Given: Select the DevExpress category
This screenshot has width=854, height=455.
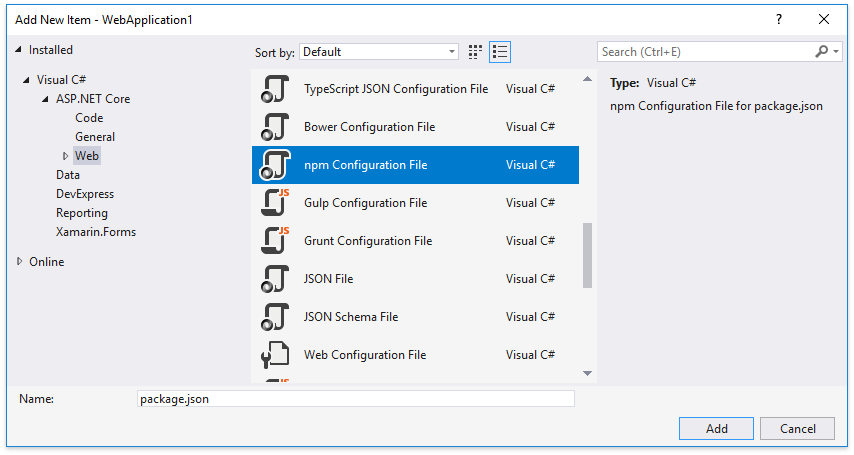Looking at the screenshot, I should click(x=85, y=194).
